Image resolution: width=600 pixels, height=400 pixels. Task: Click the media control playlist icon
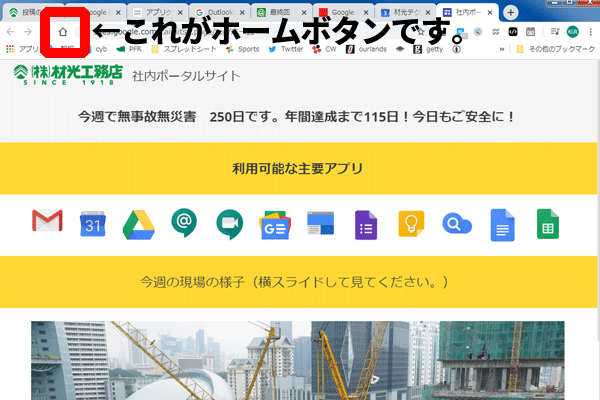pos(555,32)
